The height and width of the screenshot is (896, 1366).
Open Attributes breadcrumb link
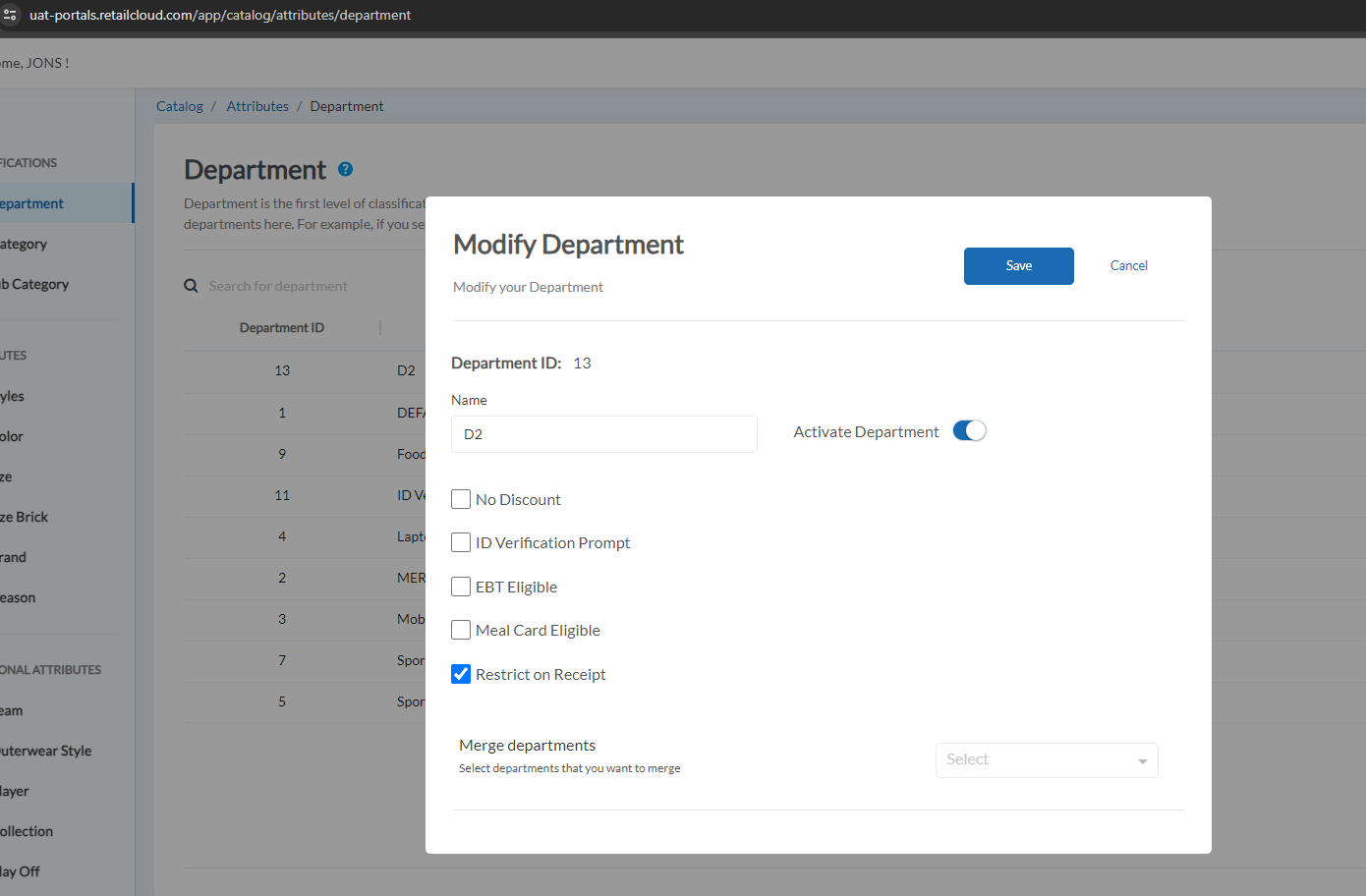tap(257, 106)
